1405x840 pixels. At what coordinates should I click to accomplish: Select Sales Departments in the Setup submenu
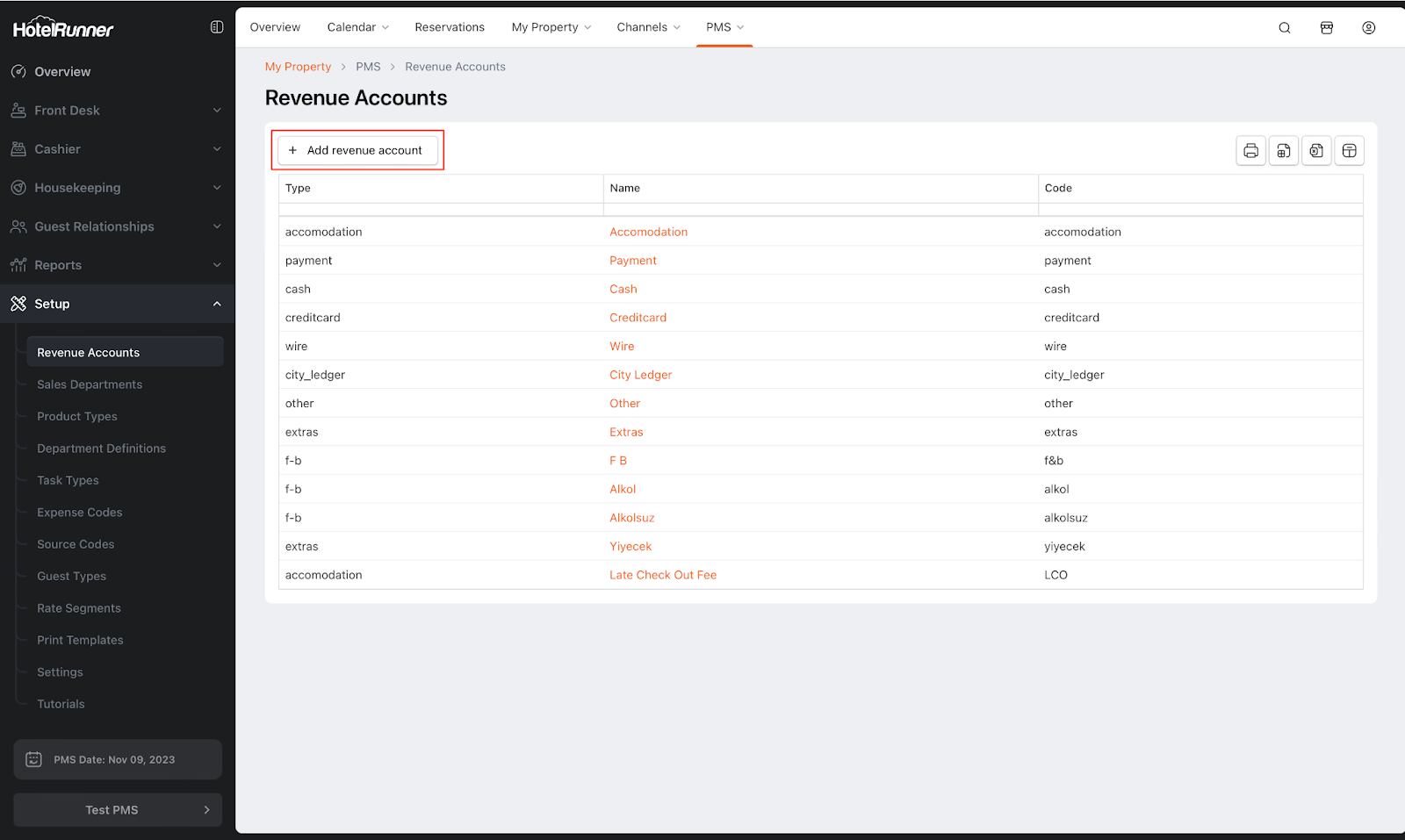(x=90, y=384)
